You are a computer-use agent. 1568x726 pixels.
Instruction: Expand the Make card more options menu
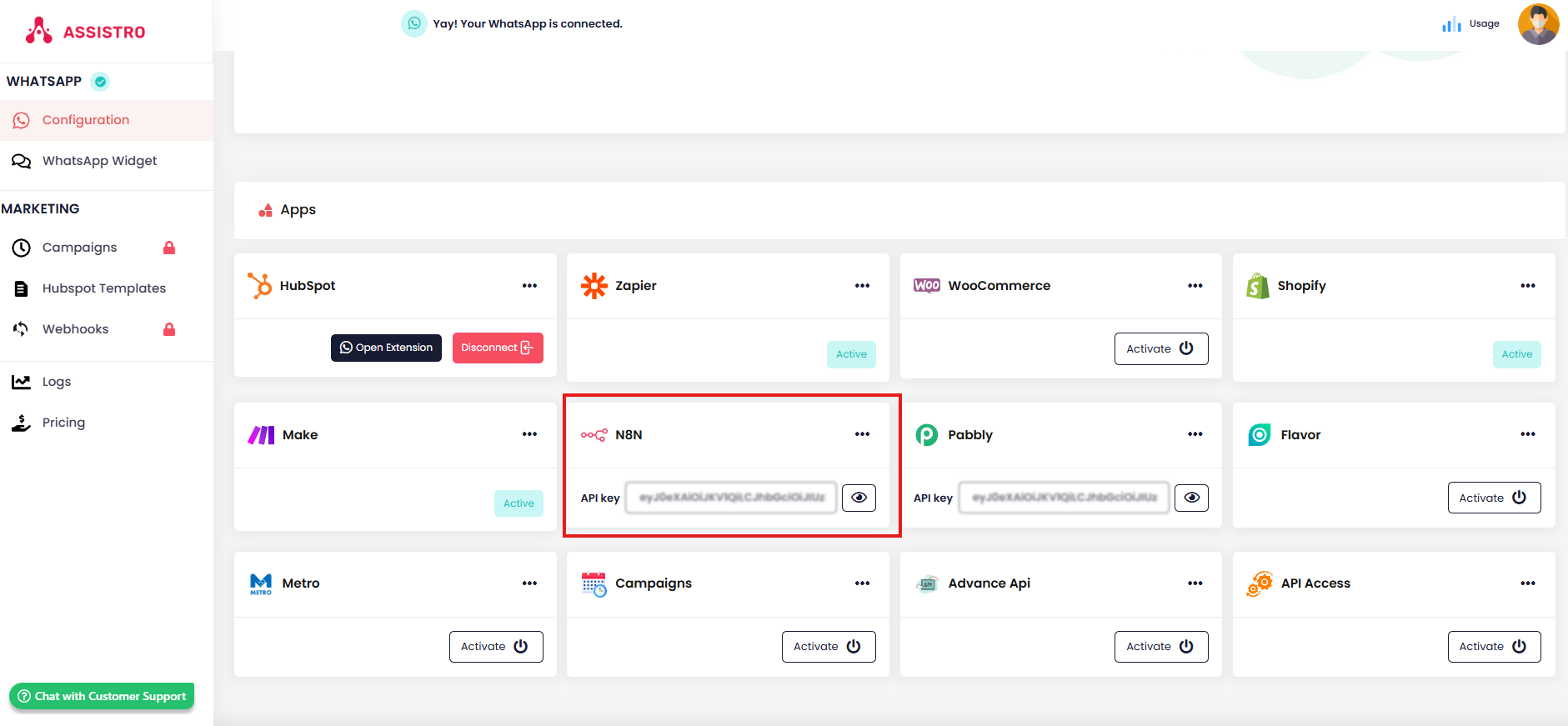click(x=529, y=434)
